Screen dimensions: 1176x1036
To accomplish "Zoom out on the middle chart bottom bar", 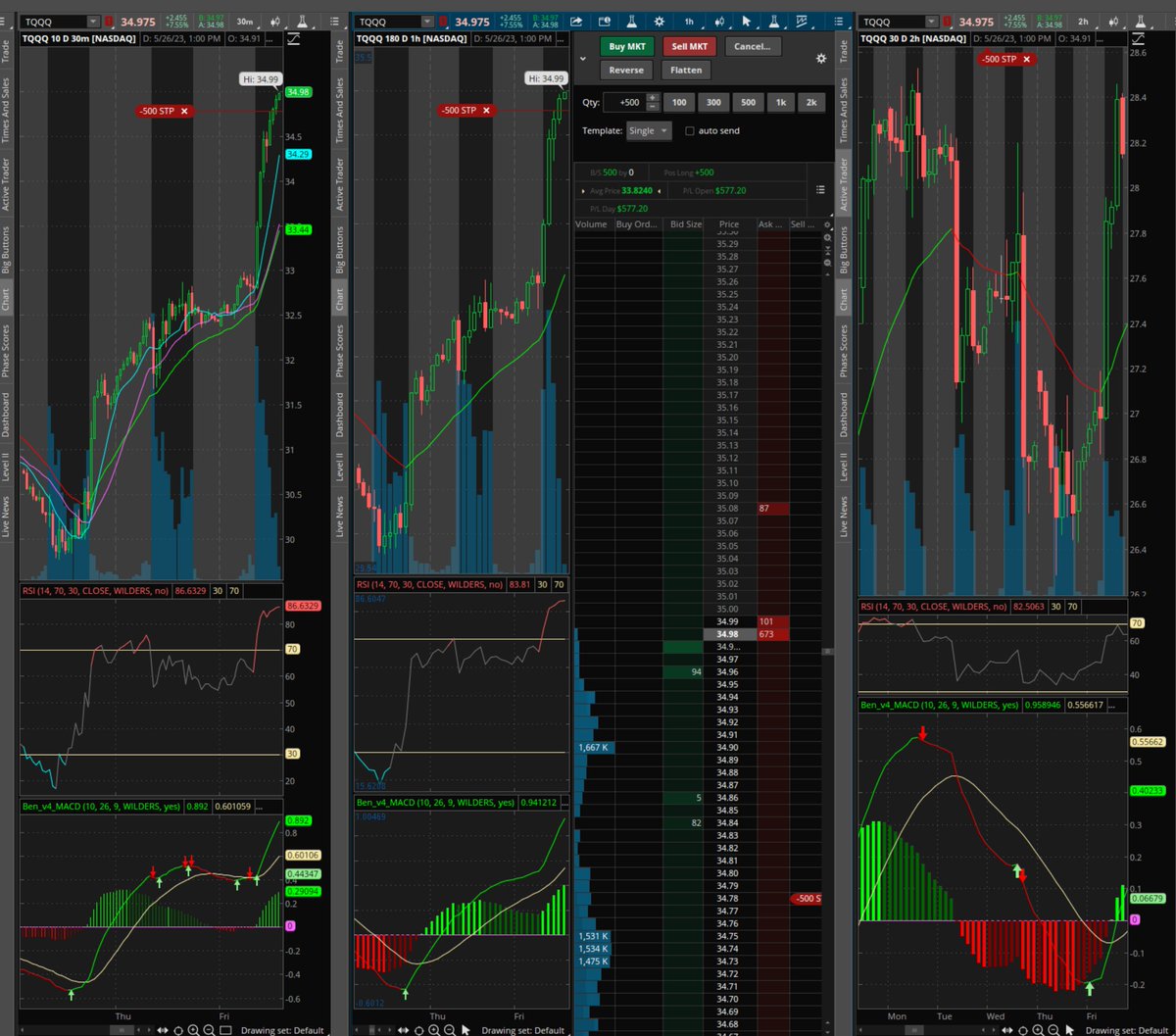I will 449,1030.
